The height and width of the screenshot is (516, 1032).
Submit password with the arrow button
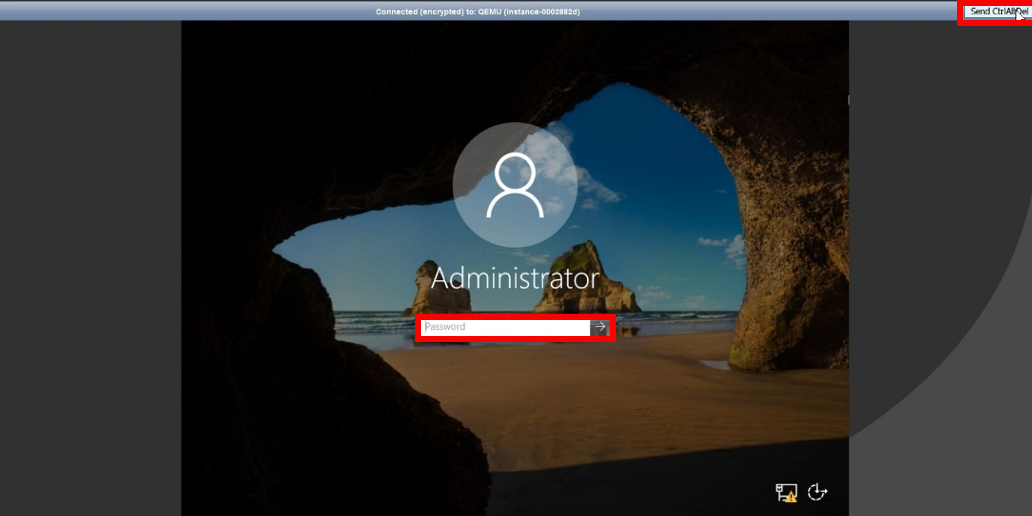600,327
